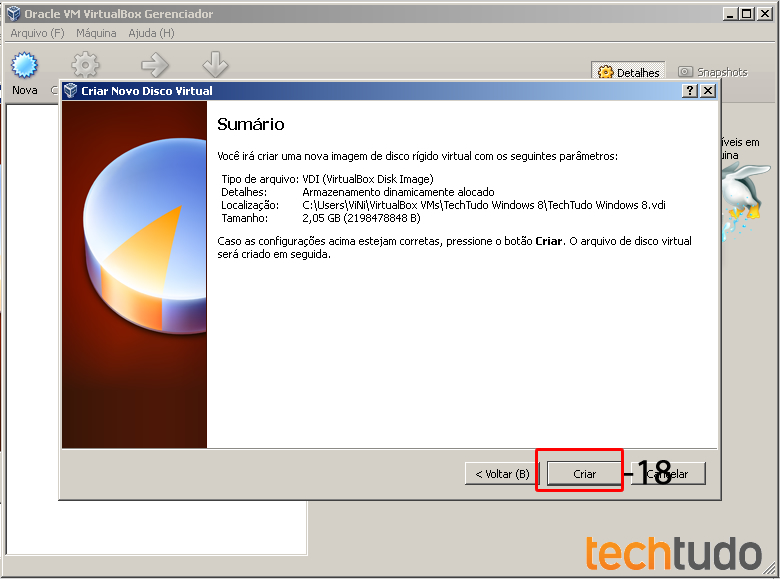Click the Localização label

click(250, 205)
